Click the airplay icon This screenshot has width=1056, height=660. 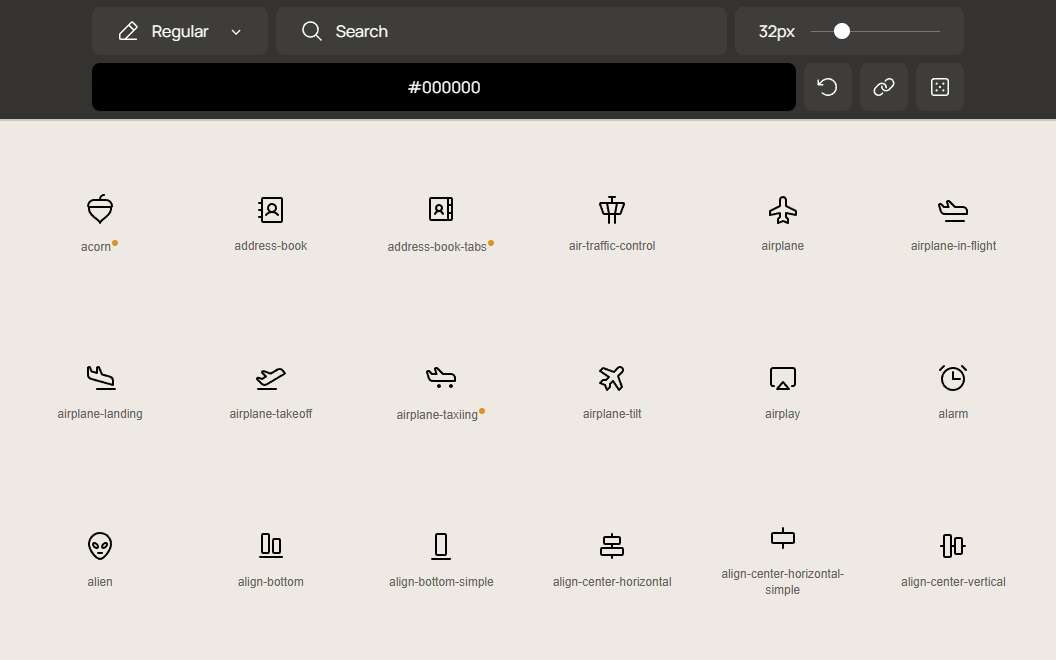click(783, 378)
